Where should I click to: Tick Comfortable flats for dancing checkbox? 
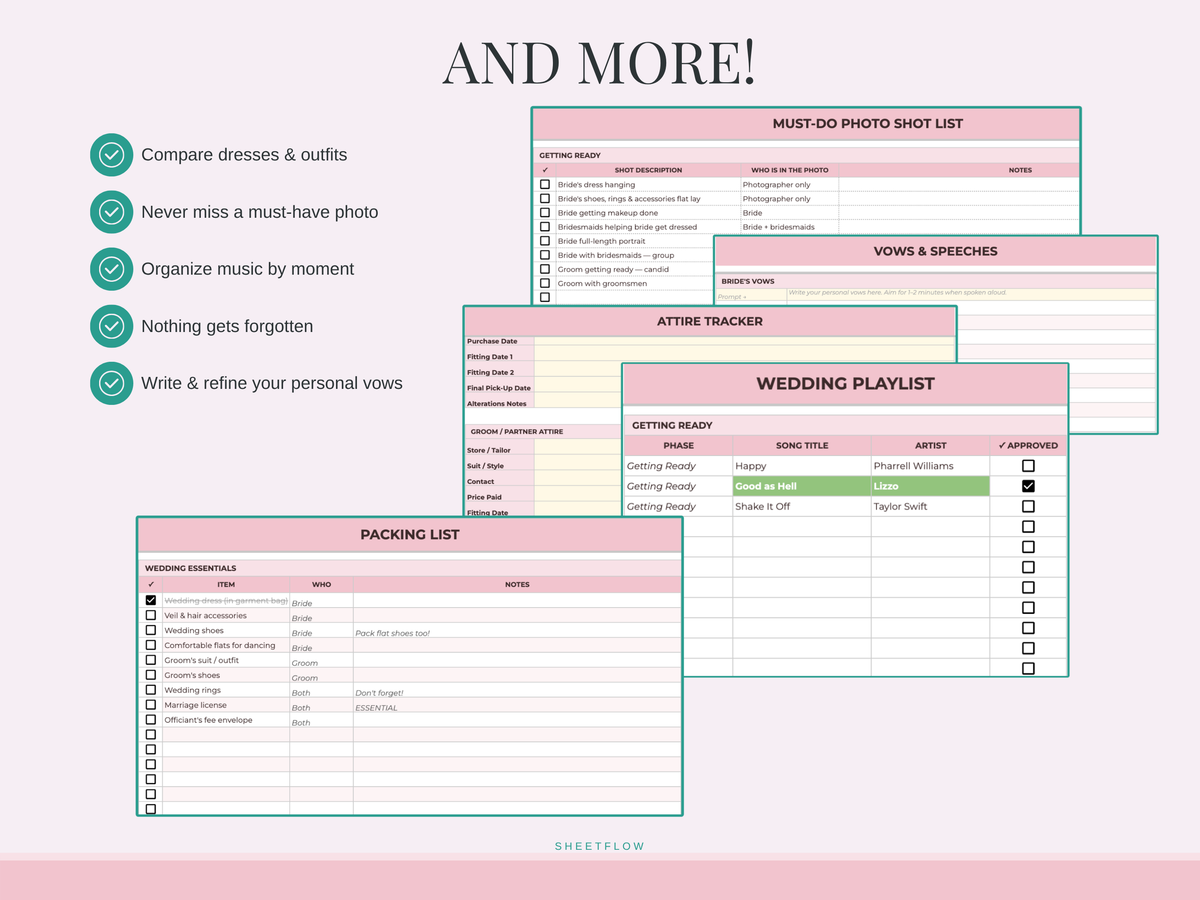(151, 645)
